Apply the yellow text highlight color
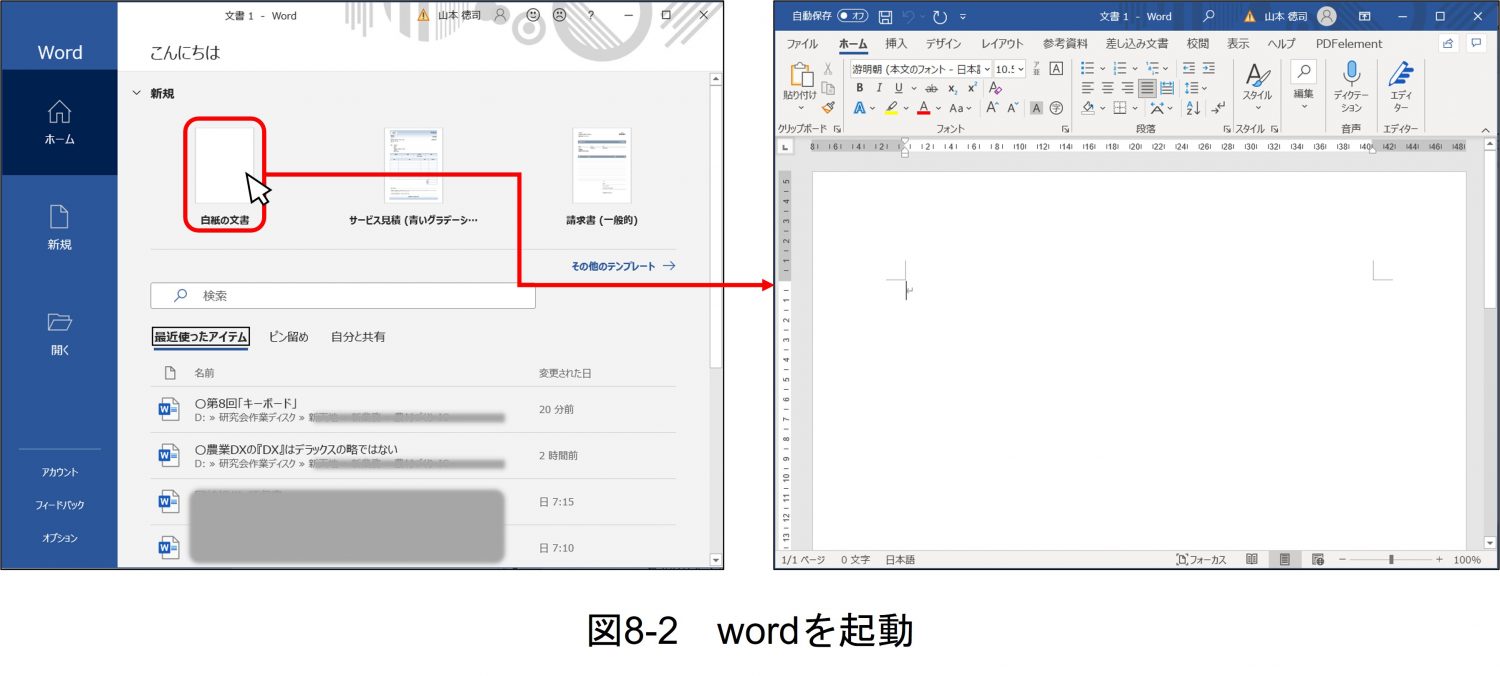1500x676 pixels. pos(891,108)
